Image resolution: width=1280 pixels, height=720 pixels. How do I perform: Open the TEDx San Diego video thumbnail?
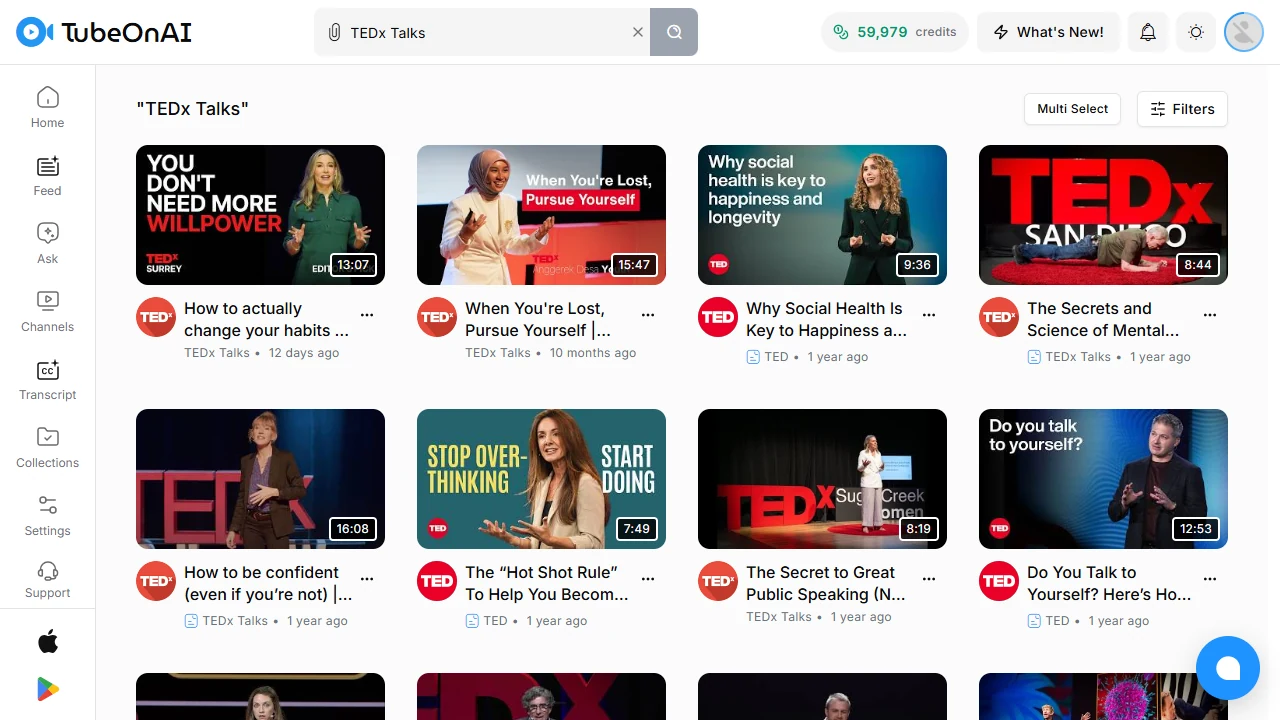tap(1103, 215)
